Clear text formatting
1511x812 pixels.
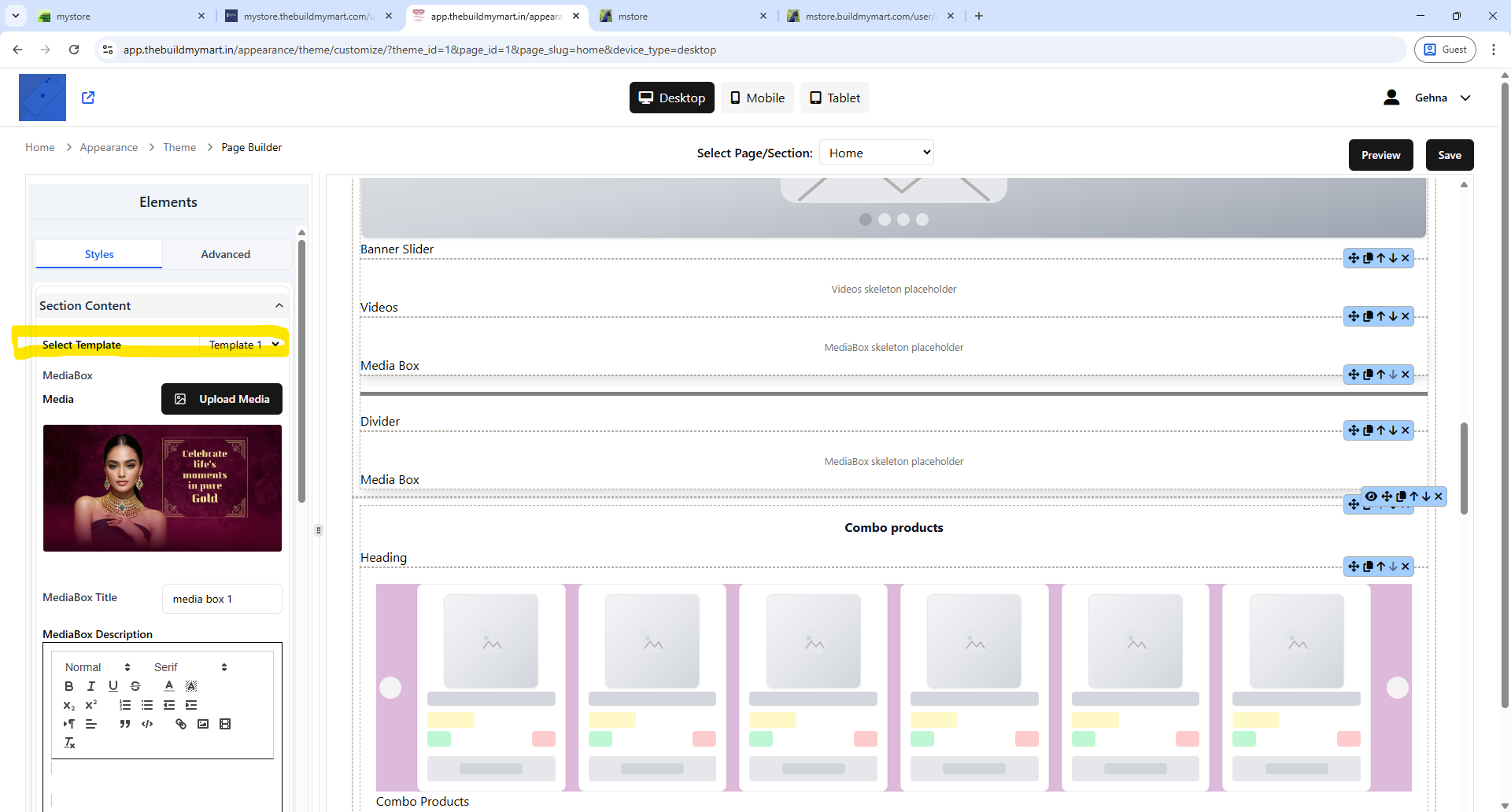click(x=69, y=743)
